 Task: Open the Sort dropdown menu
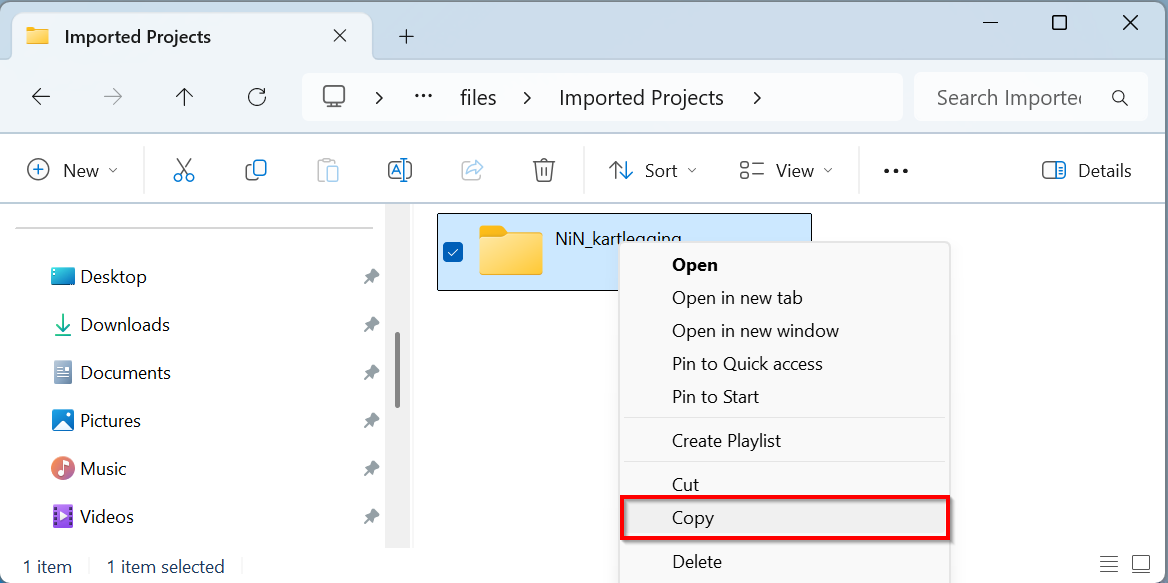coord(652,171)
